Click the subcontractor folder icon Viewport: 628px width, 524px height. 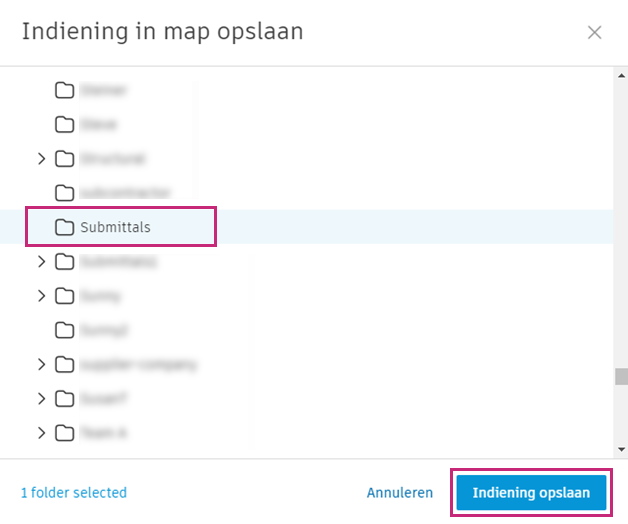click(x=65, y=193)
